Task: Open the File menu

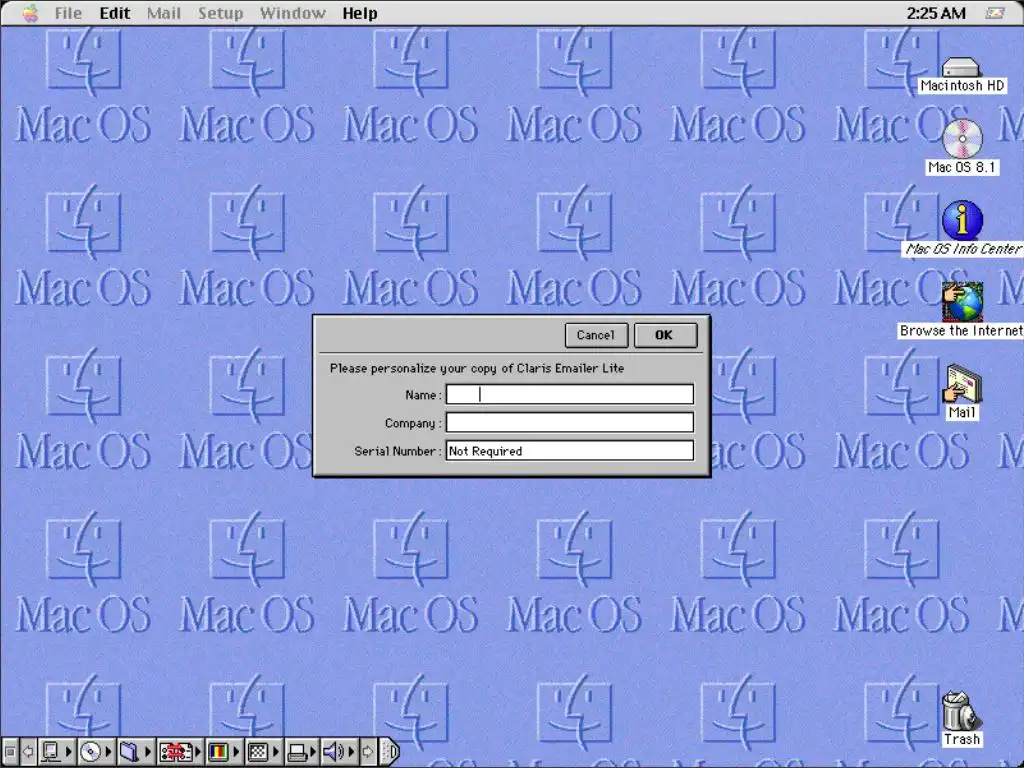Action: tap(68, 13)
